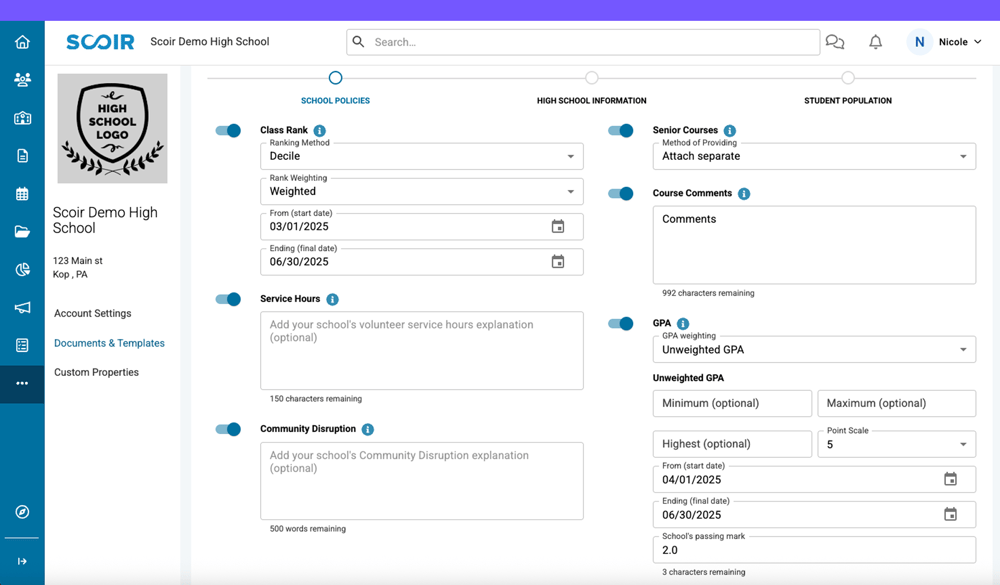Viewport: 1000px width, 585px height.
Task: Open the Students people icon in sidebar
Action: pyautogui.click(x=22, y=80)
